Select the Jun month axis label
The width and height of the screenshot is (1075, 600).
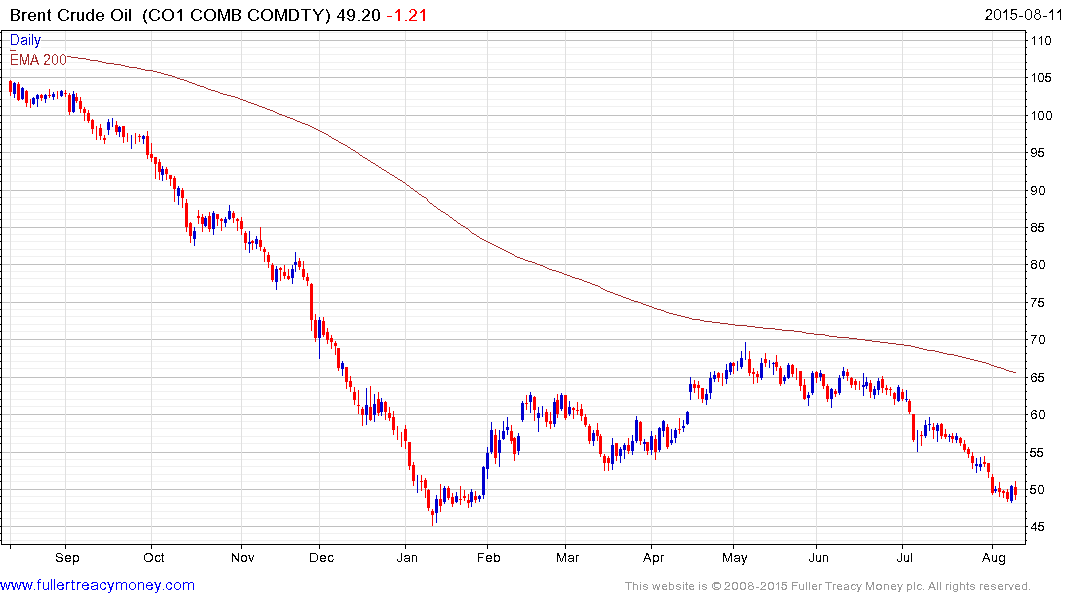818,557
